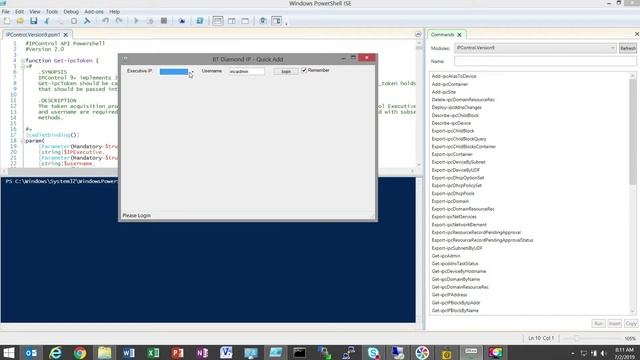Click the Run button in Commands pane
This screenshot has height=360, width=640.
point(599,323)
